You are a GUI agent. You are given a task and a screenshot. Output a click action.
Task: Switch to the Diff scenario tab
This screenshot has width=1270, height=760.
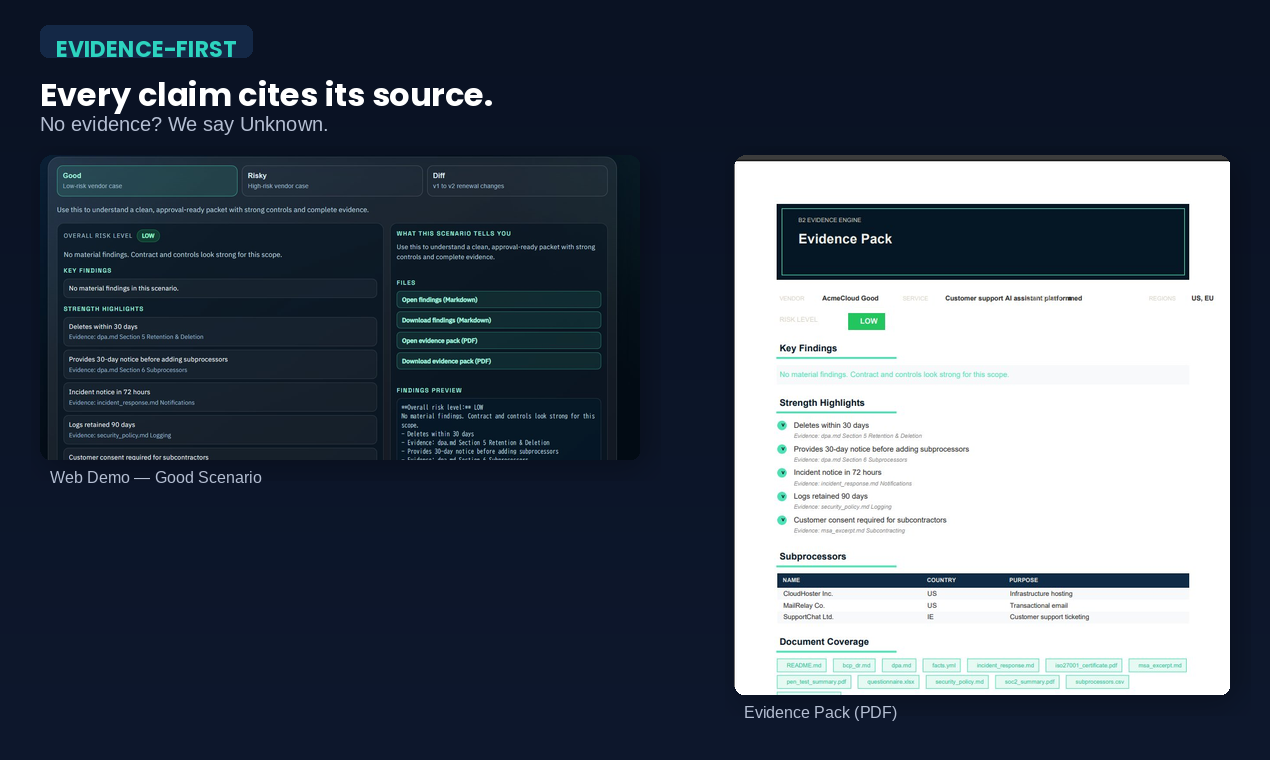[x=516, y=180]
